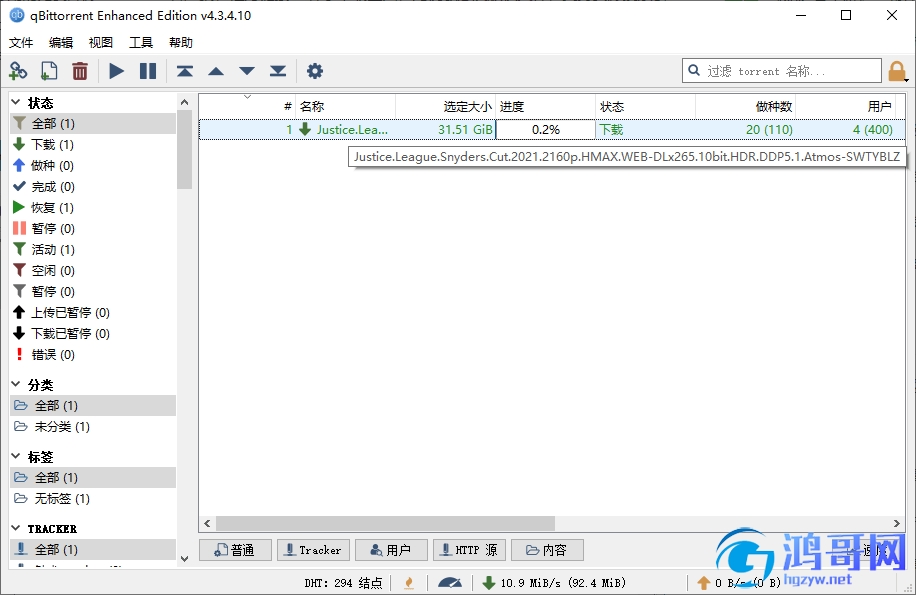The height and width of the screenshot is (595, 916).
Task: Click DHT: 294 结点 status text
Action: pyautogui.click(x=343, y=583)
